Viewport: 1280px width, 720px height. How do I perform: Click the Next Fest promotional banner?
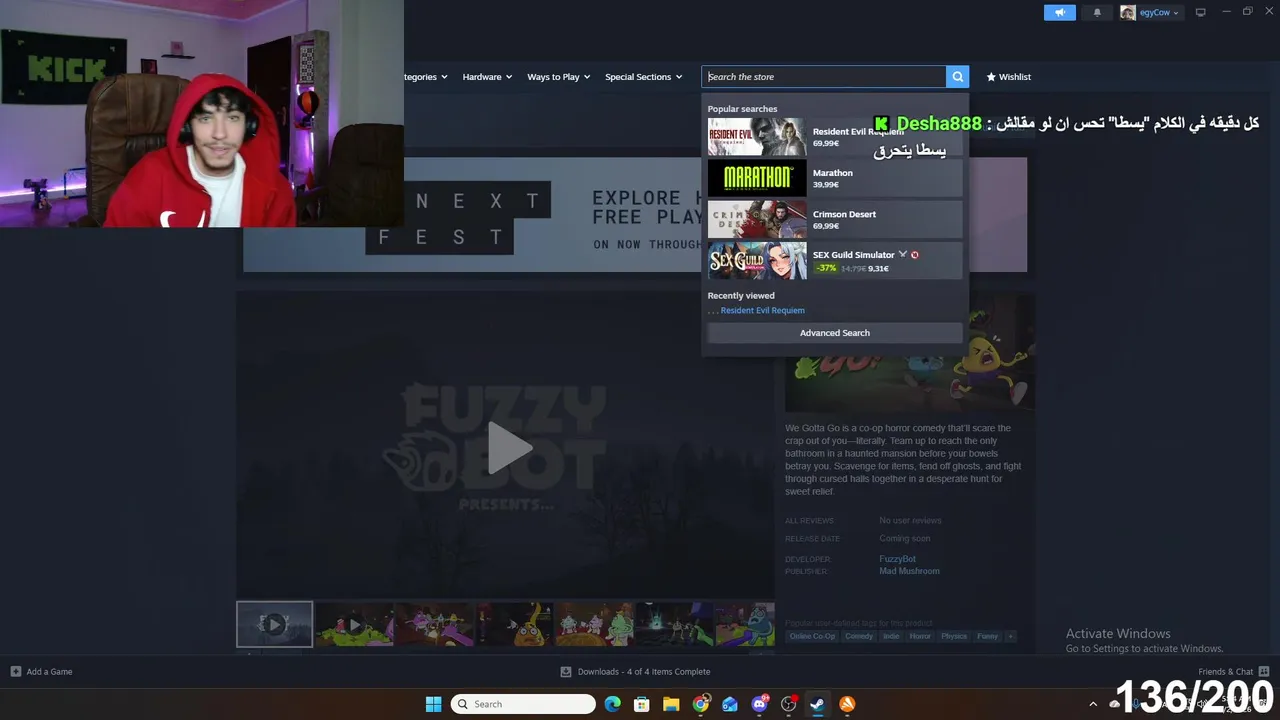[x=635, y=214]
